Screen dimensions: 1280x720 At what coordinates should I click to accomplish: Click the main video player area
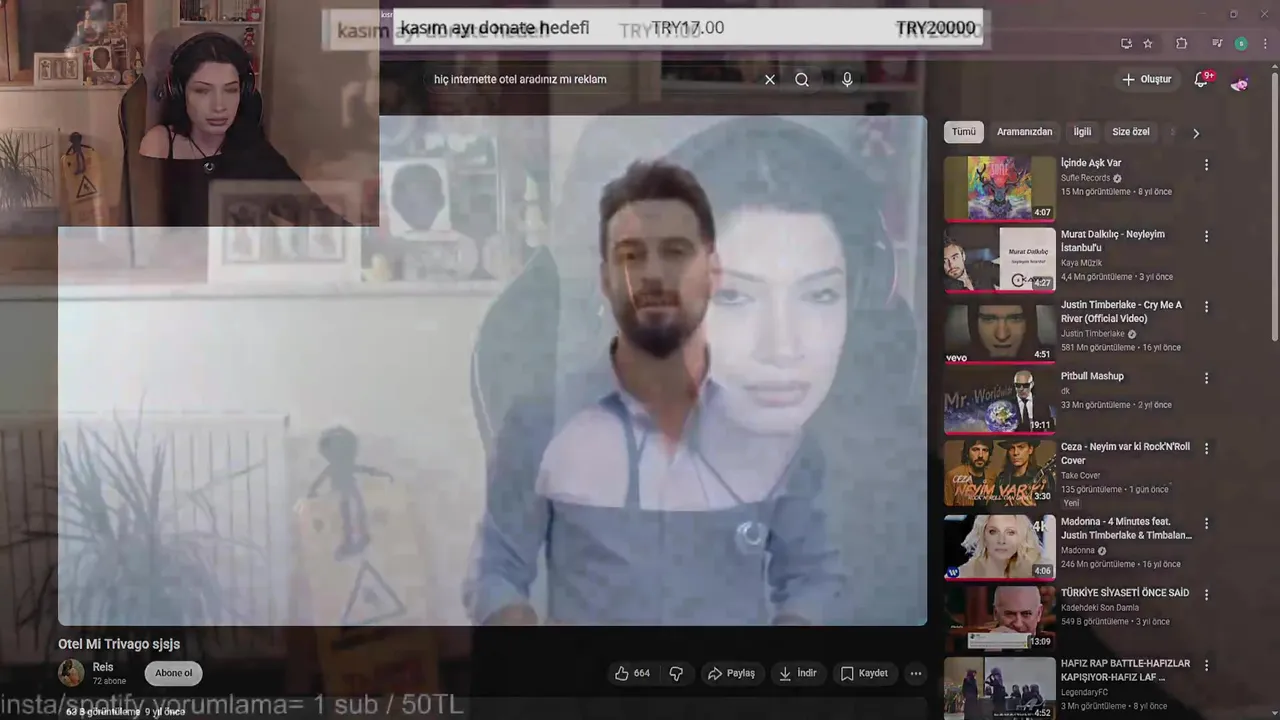(492, 370)
